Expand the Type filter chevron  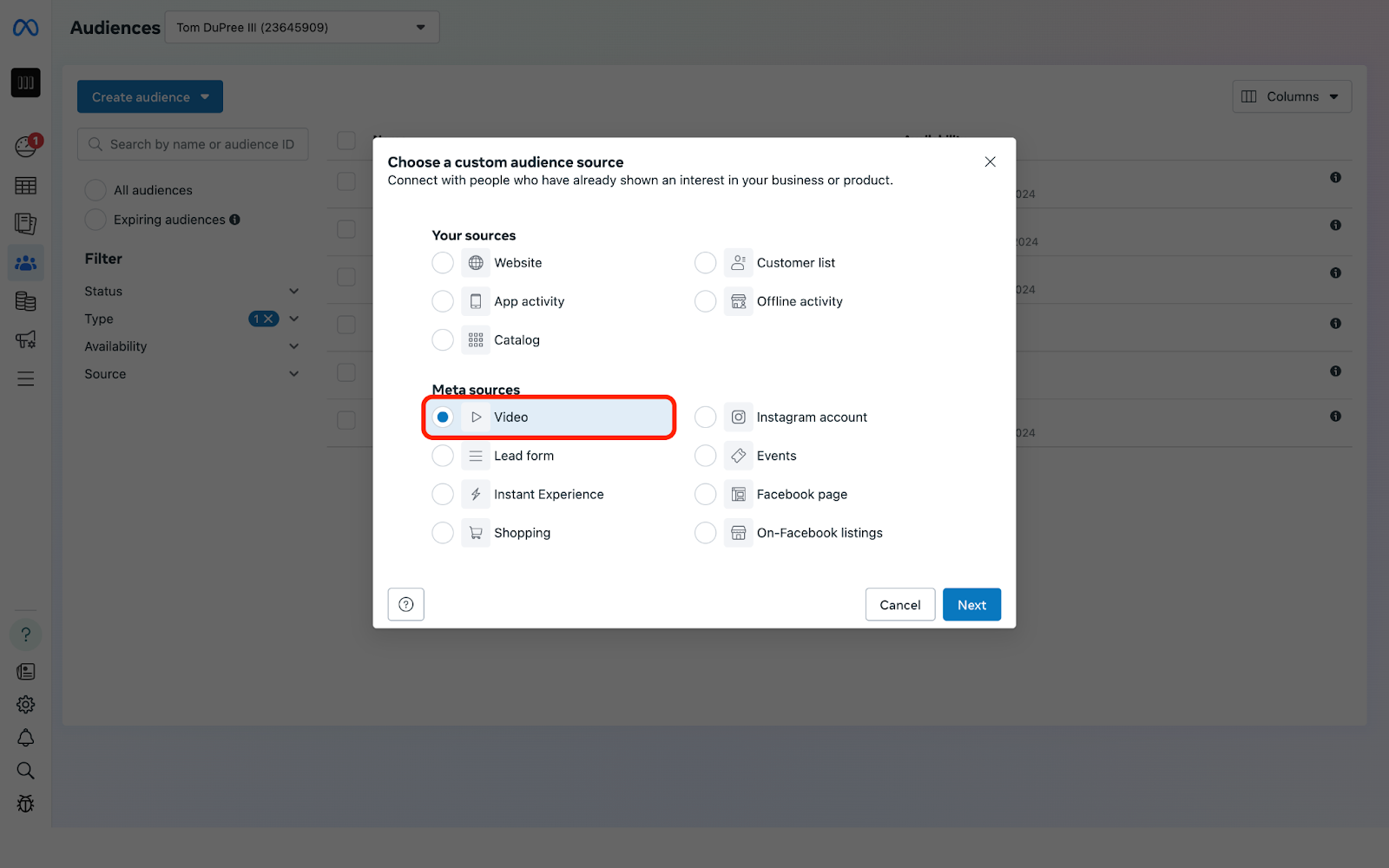[294, 319]
